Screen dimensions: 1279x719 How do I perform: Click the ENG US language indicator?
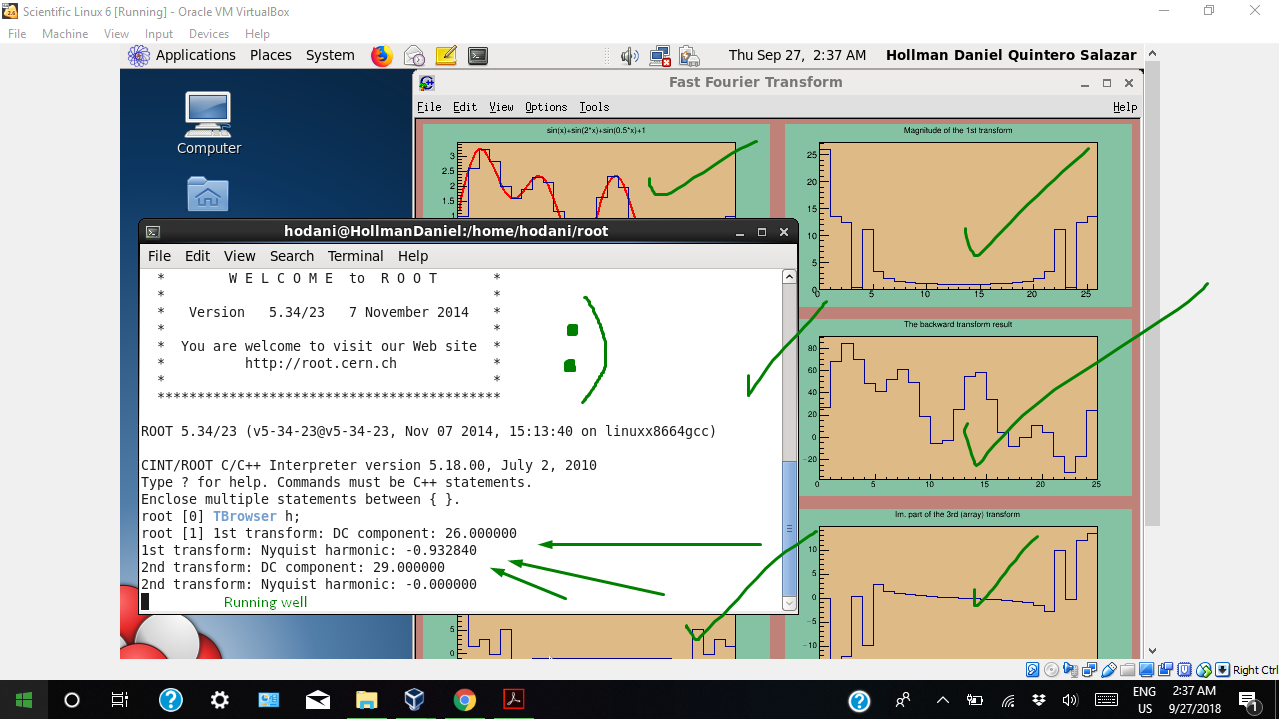click(1145, 700)
